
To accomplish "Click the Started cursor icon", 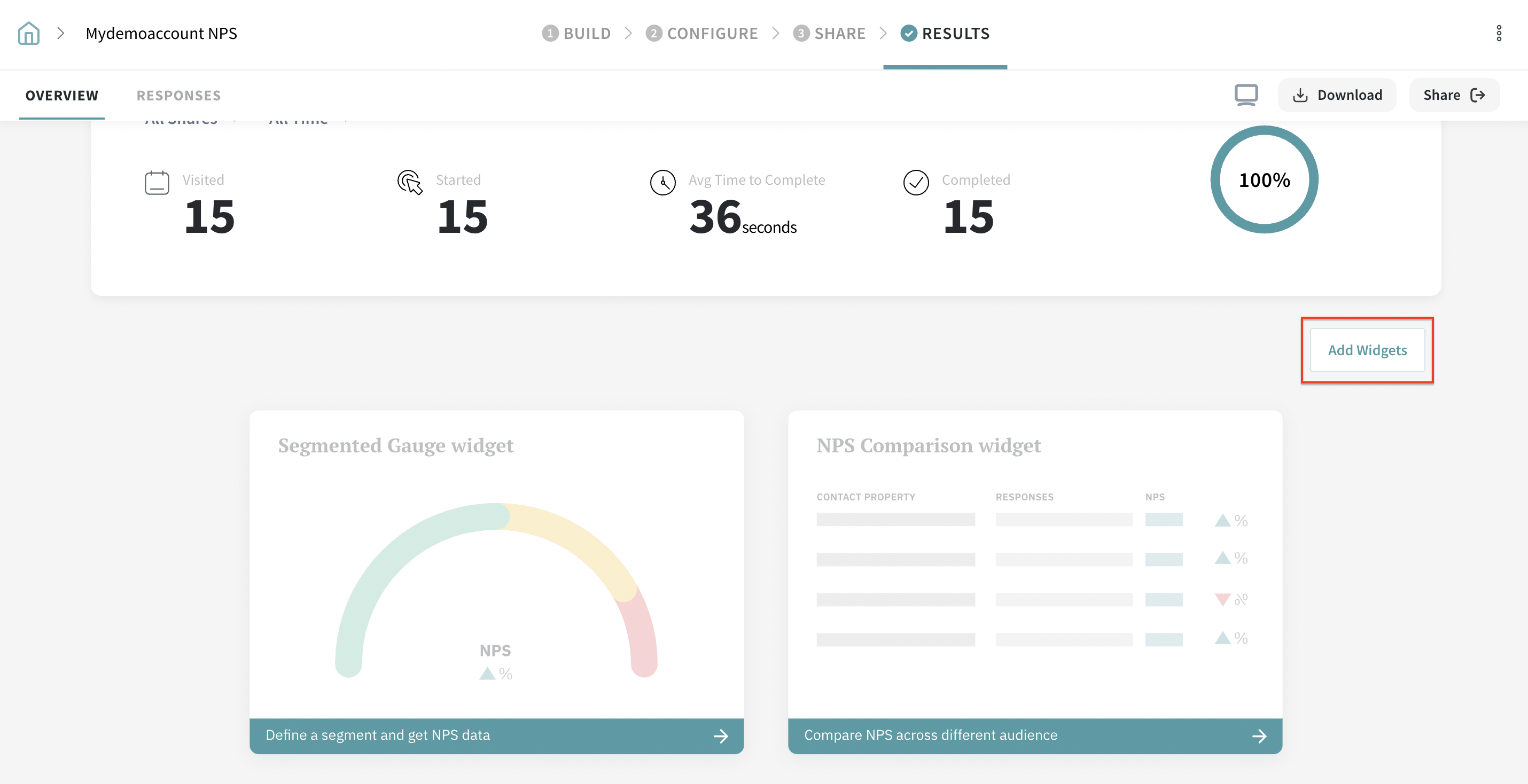I will point(410,183).
